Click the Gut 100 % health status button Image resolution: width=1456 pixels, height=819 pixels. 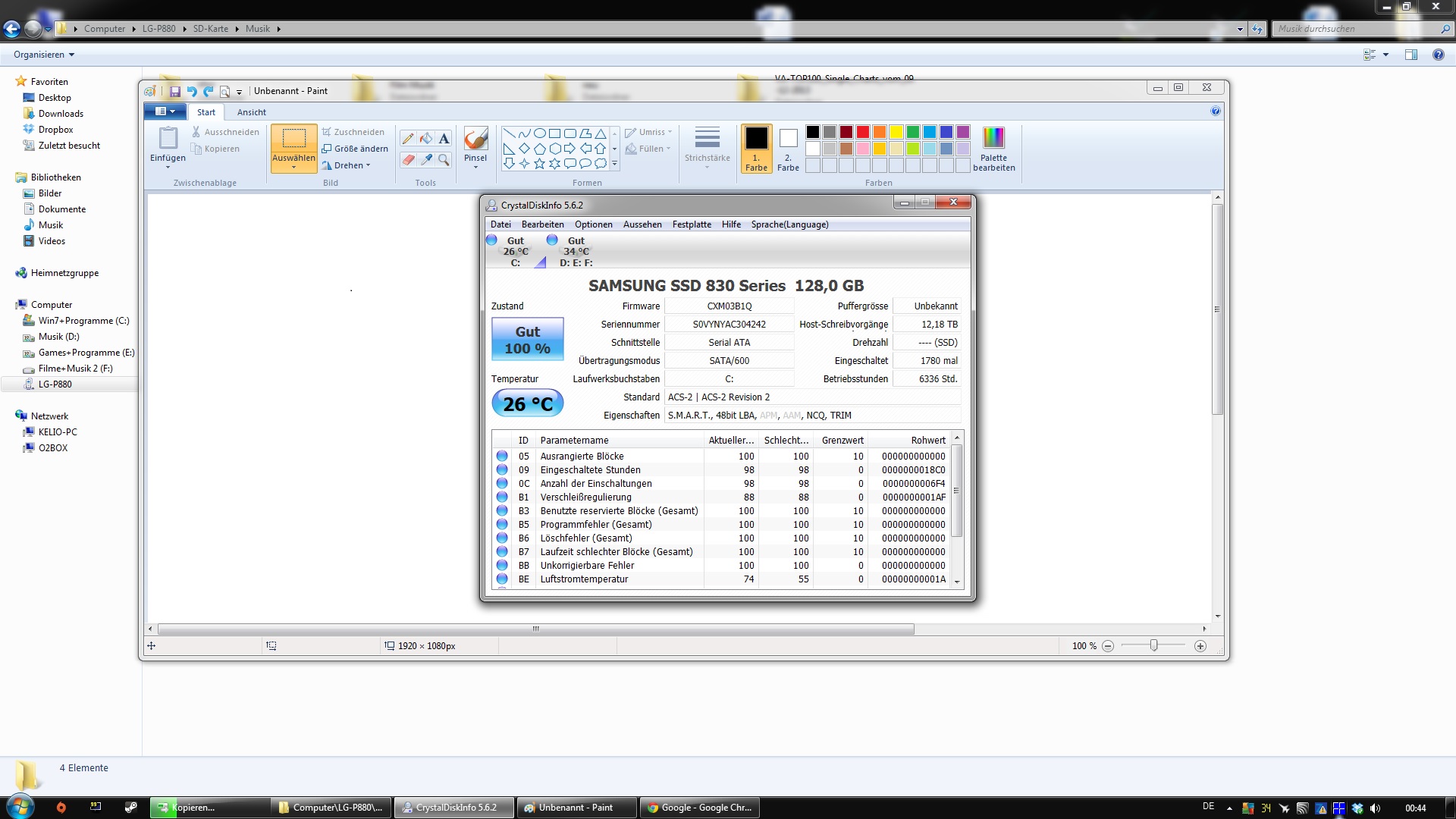coord(528,340)
